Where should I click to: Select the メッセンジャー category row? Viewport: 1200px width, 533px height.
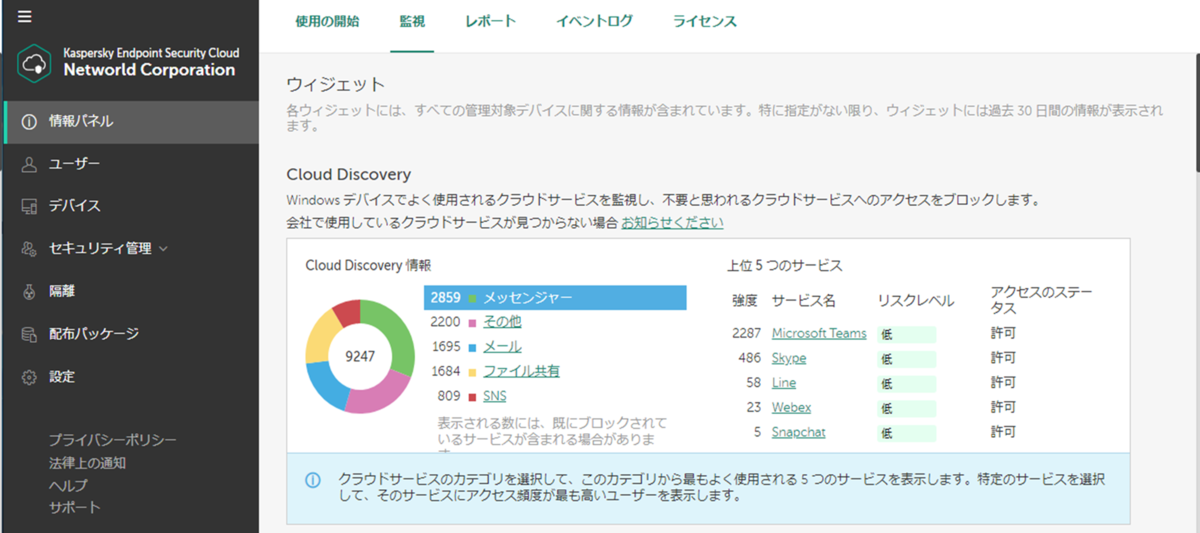pos(555,298)
